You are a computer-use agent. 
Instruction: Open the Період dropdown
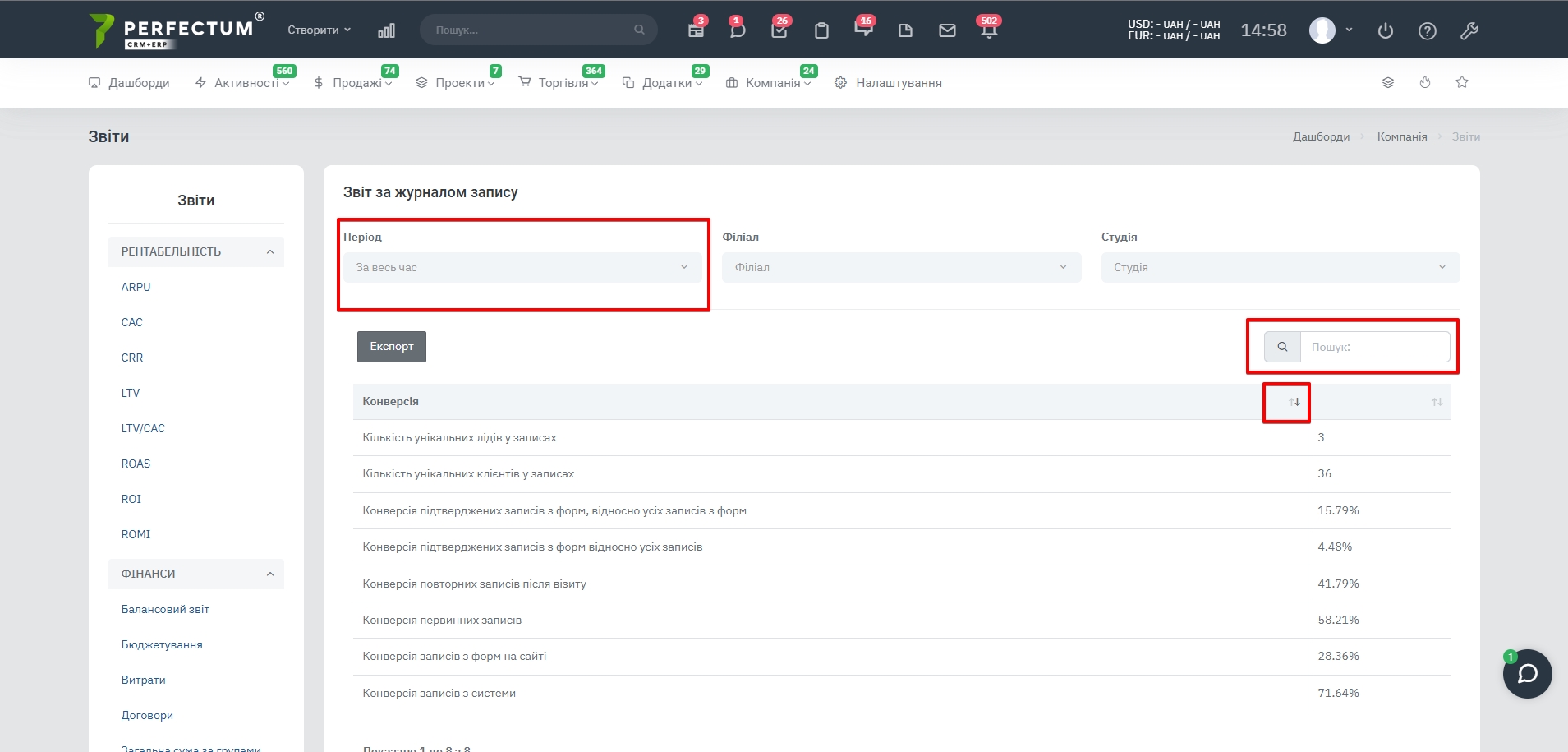pyautogui.click(x=522, y=267)
